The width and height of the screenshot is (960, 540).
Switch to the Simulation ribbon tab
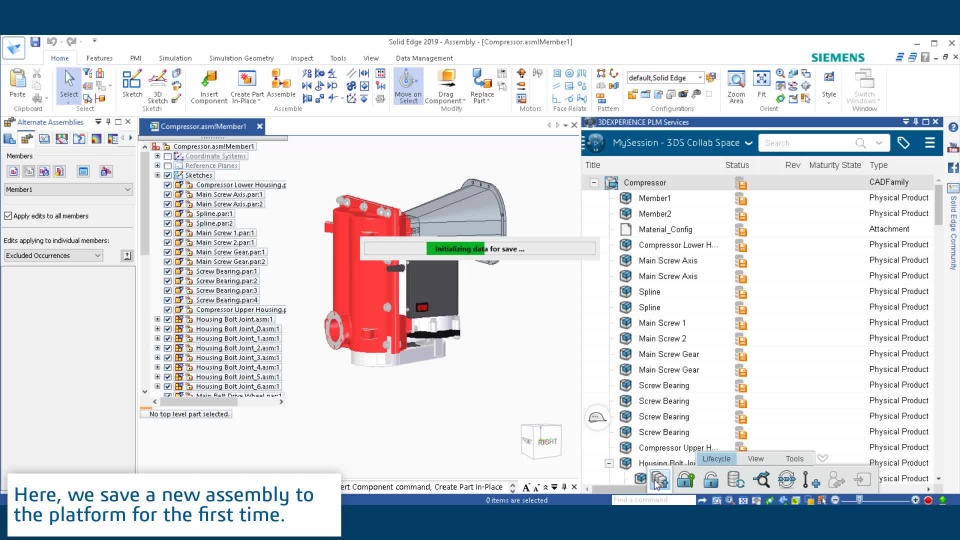click(175, 58)
